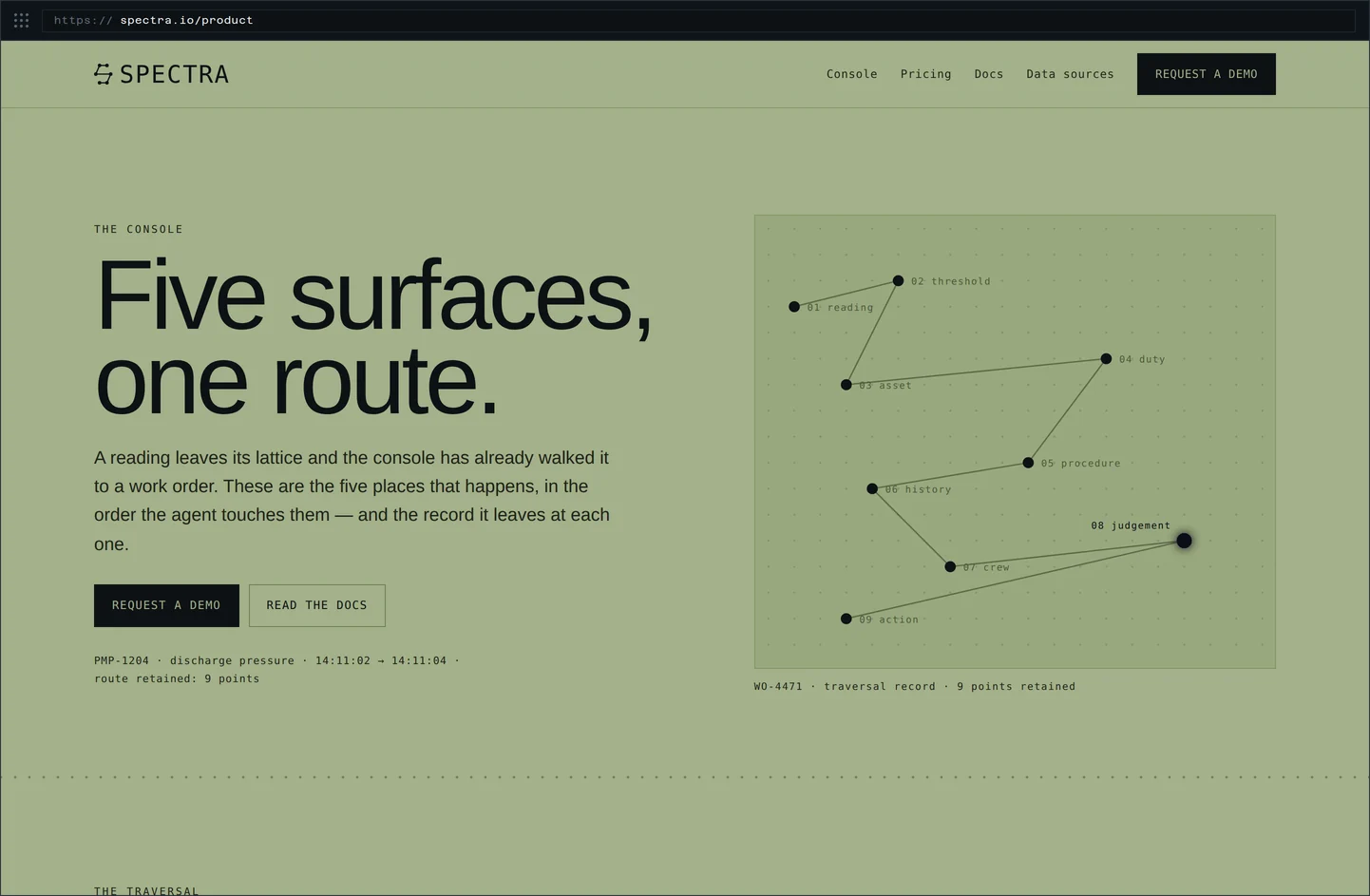Screen dimensions: 1370x896
Task: Click the "PMP-1204 · discharge pressure" status line
Action: (276, 660)
